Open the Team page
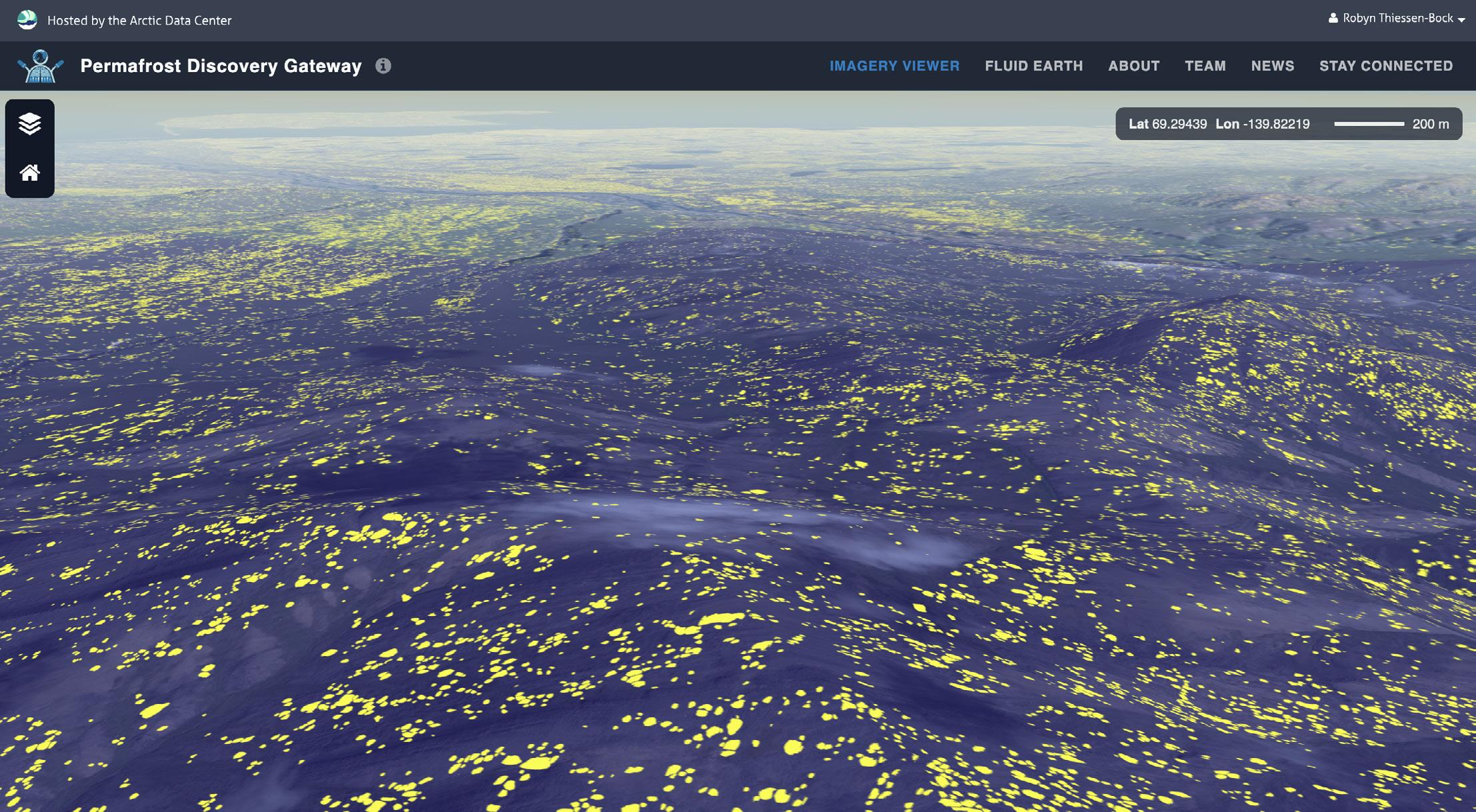This screenshot has height=812, width=1476. click(x=1205, y=66)
